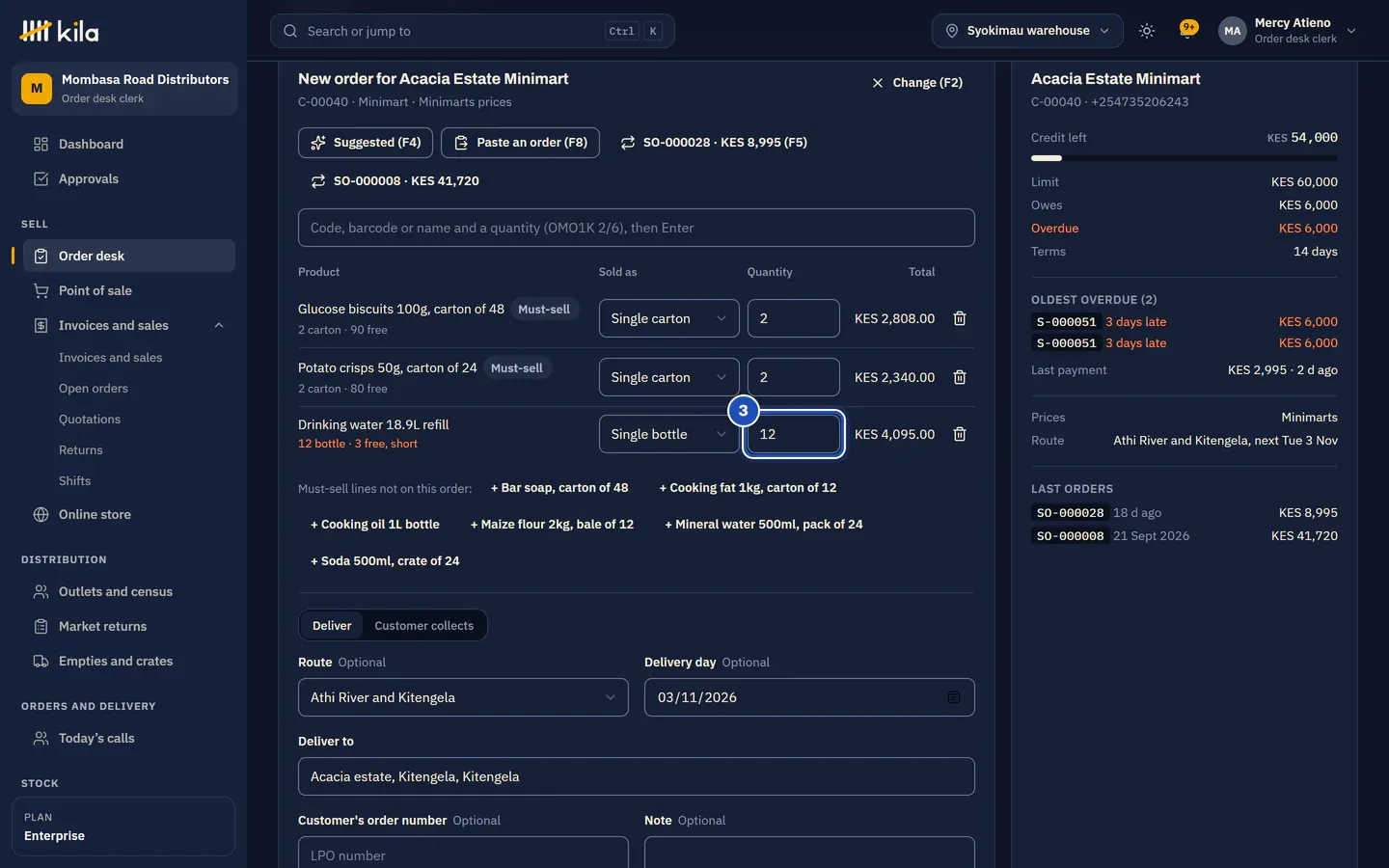The image size is (1389, 868).
Task: Open the notifications bell with 9+ badge
Action: (1188, 30)
